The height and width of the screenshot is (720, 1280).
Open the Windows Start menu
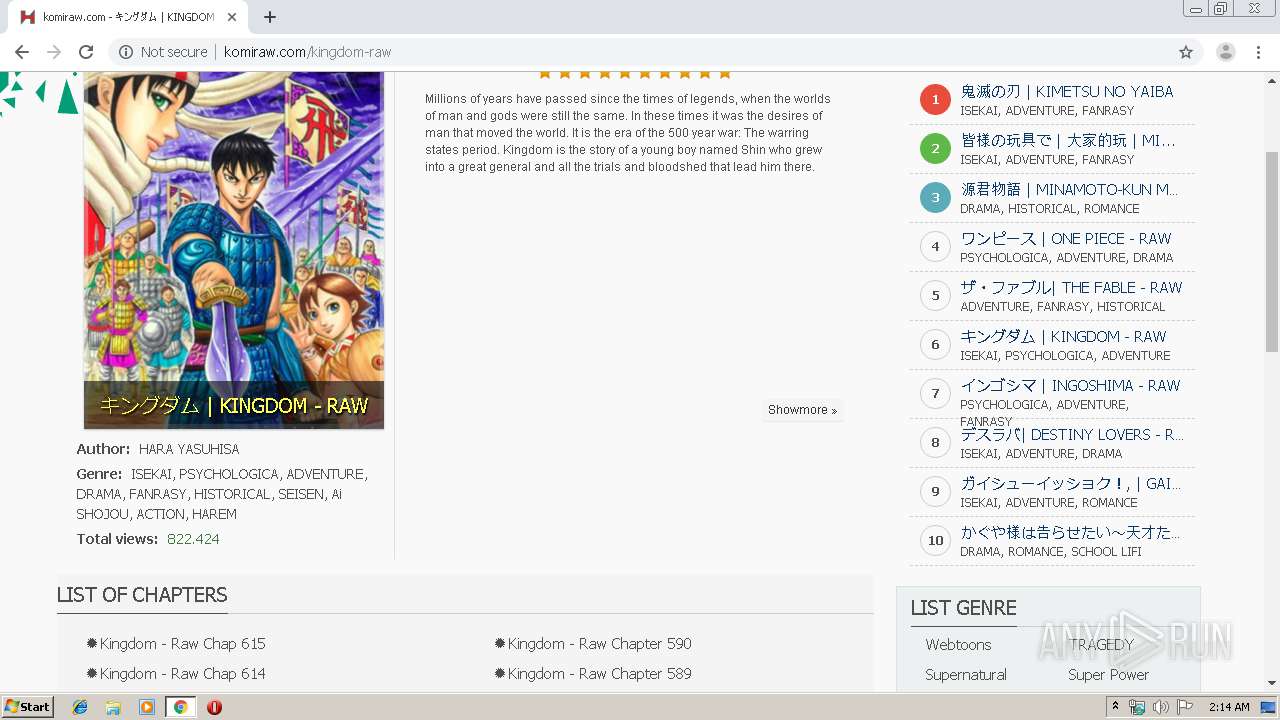(28, 707)
